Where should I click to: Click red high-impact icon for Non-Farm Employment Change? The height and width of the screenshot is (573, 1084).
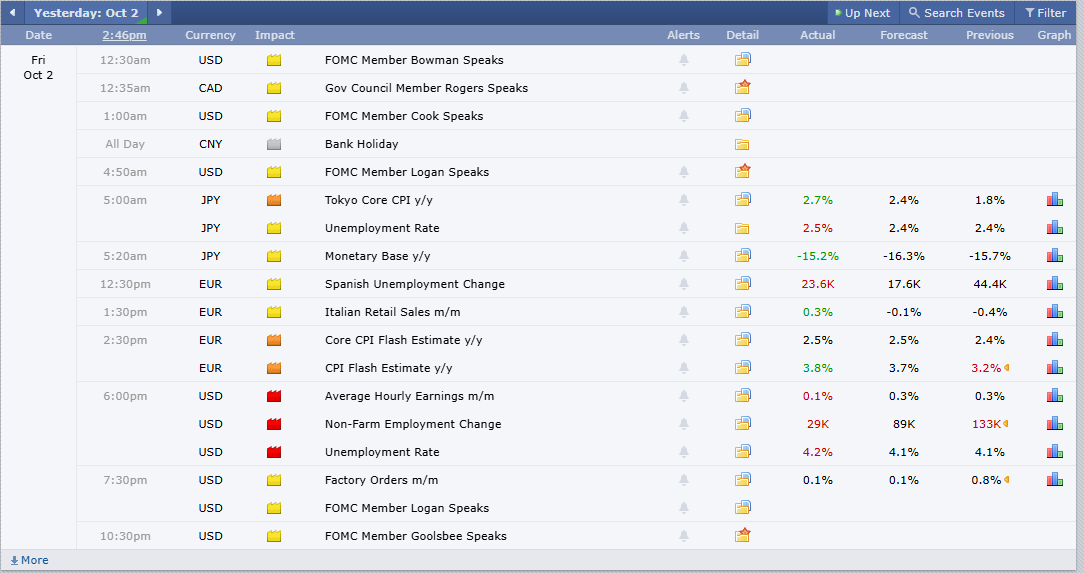[x=274, y=424]
